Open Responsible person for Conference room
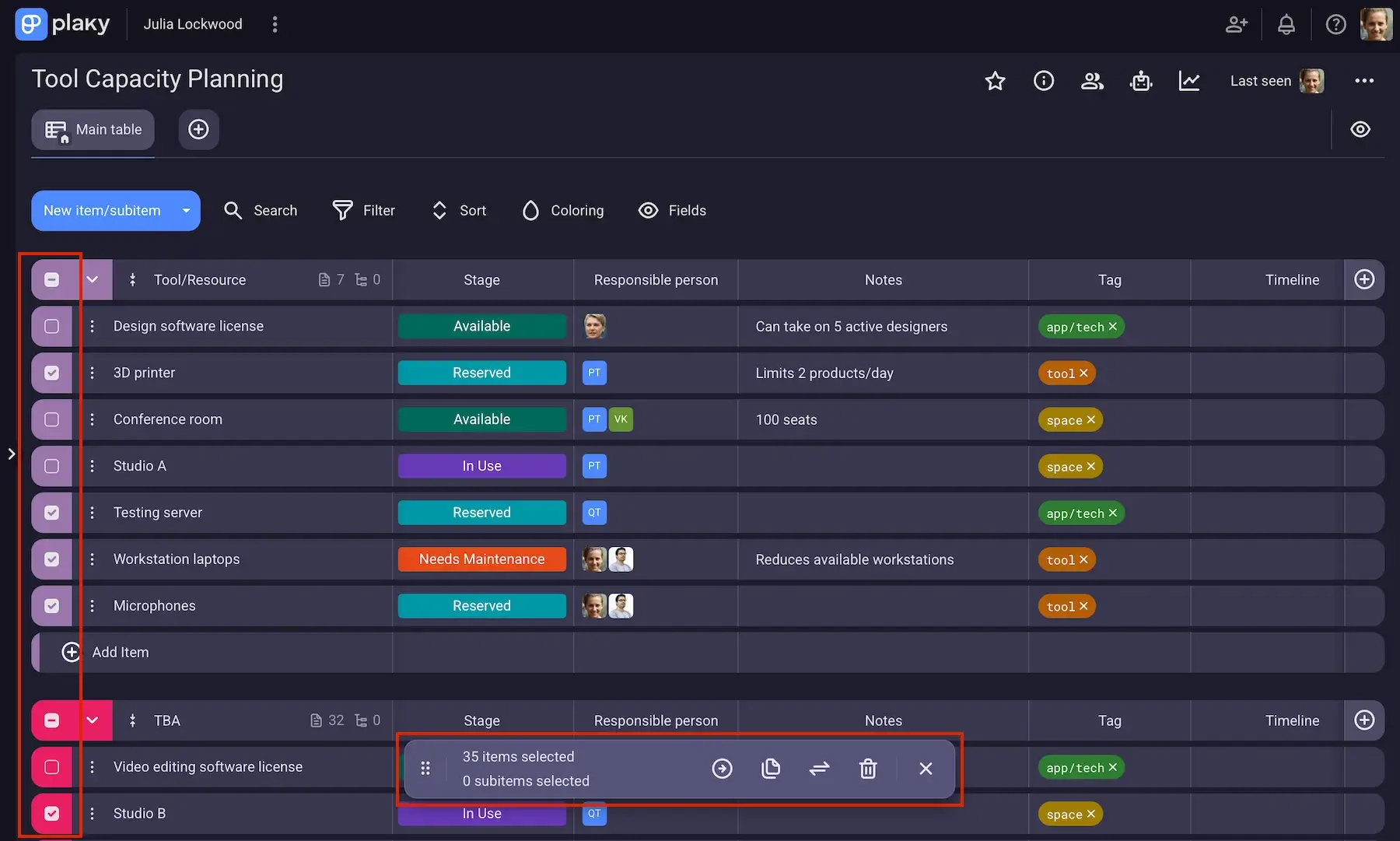This screenshot has width=1400, height=841. (x=656, y=420)
